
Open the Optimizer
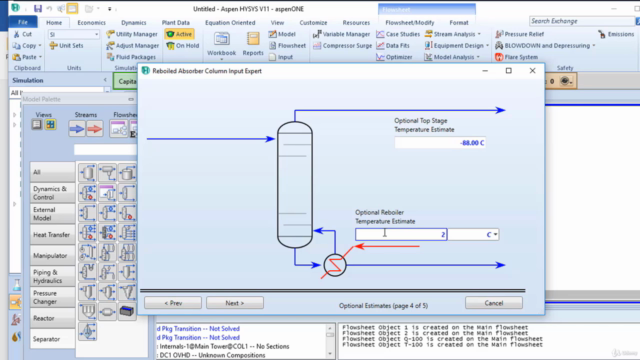coord(394,57)
